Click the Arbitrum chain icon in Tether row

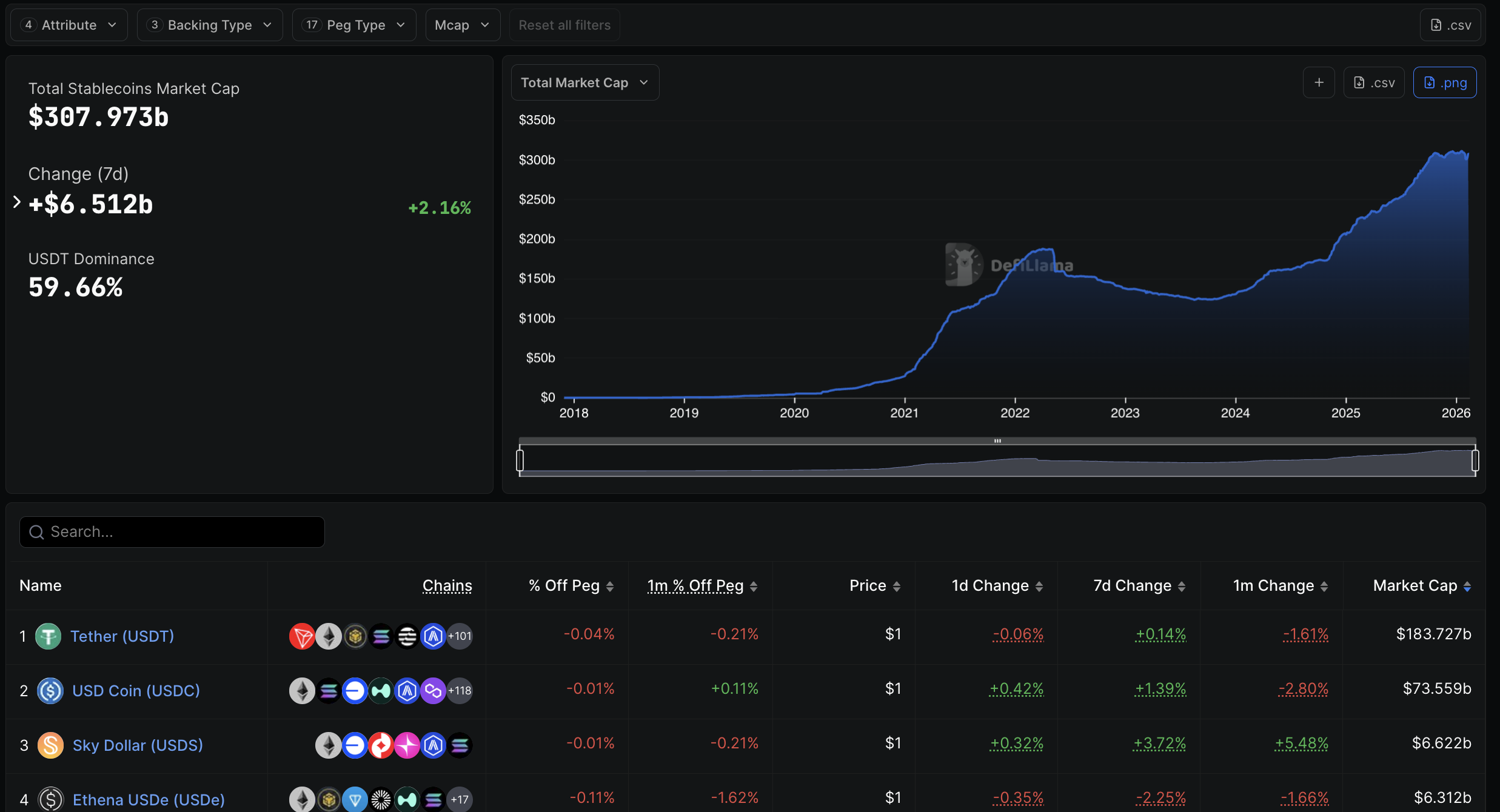(x=433, y=636)
